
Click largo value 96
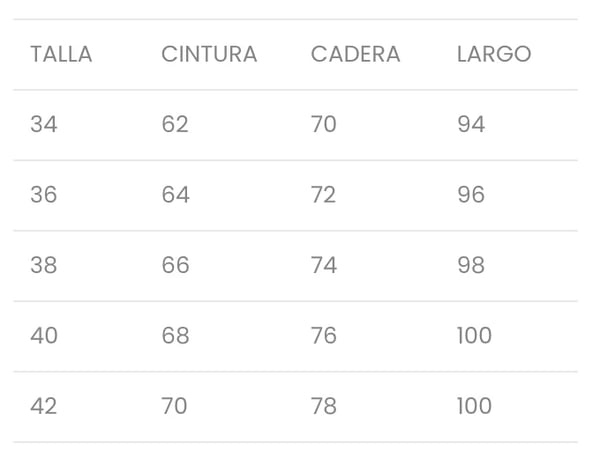click(x=471, y=195)
